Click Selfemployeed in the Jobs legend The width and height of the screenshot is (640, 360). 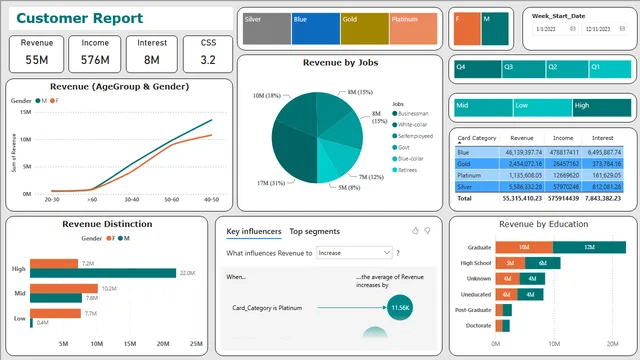coord(413,136)
